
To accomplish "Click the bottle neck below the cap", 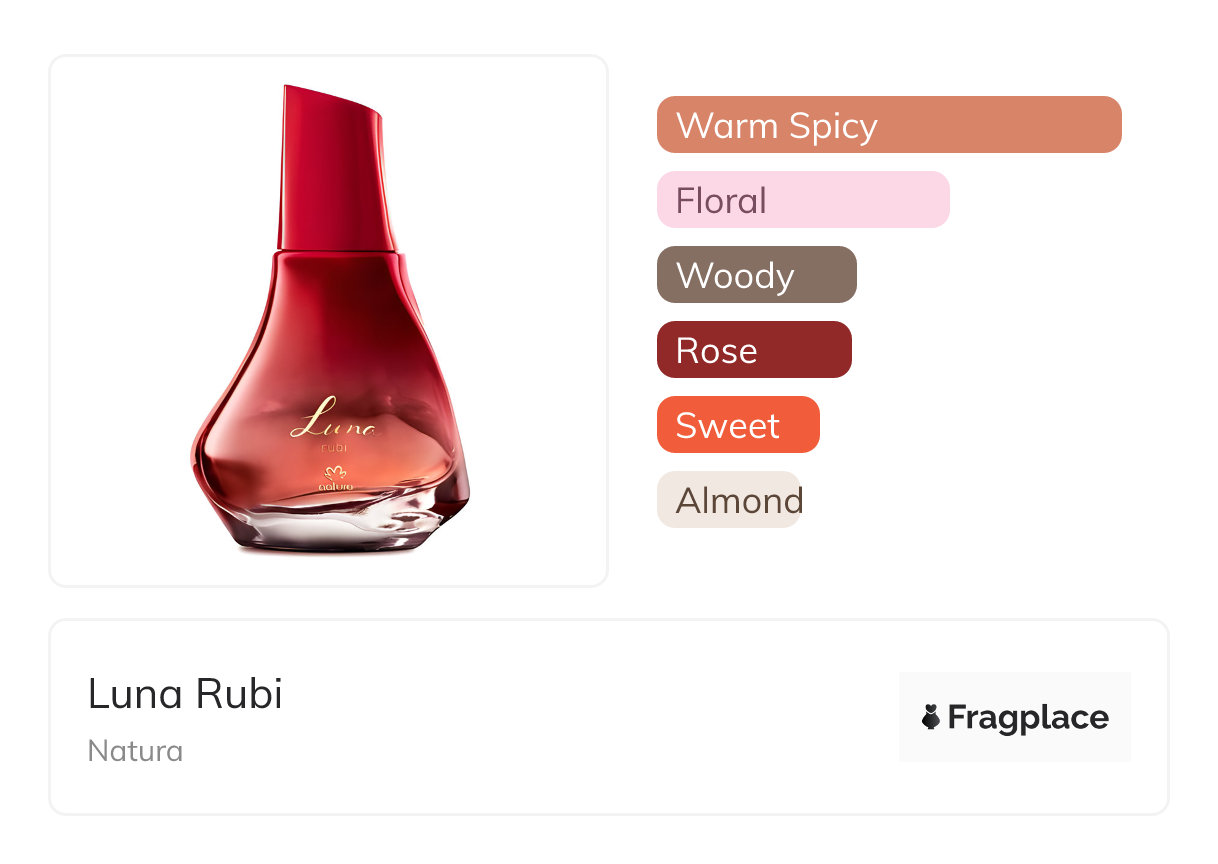I will (335, 262).
